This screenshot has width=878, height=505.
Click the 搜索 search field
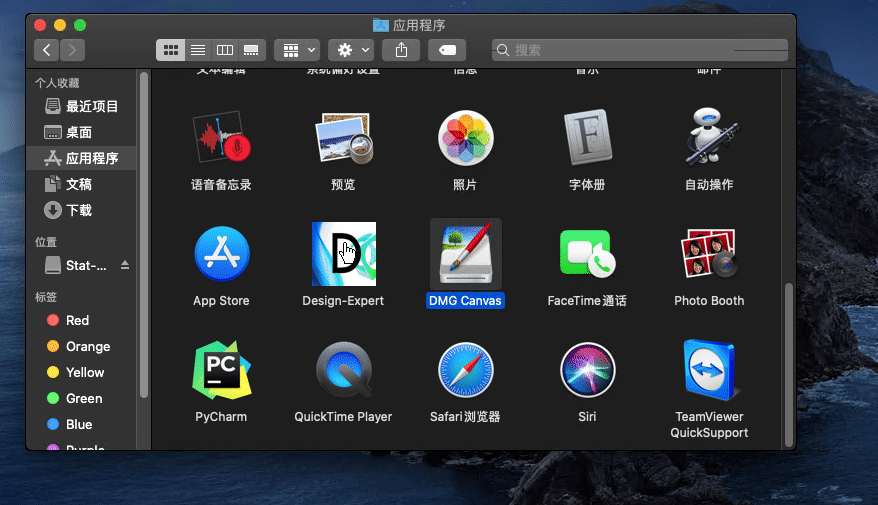[640, 50]
